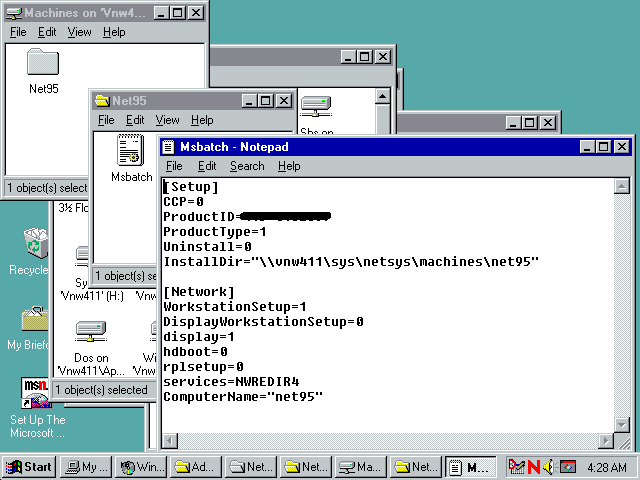The image size is (640, 480).
Task: Switch to the 'Ad...' taskbar button
Action: coord(196,467)
